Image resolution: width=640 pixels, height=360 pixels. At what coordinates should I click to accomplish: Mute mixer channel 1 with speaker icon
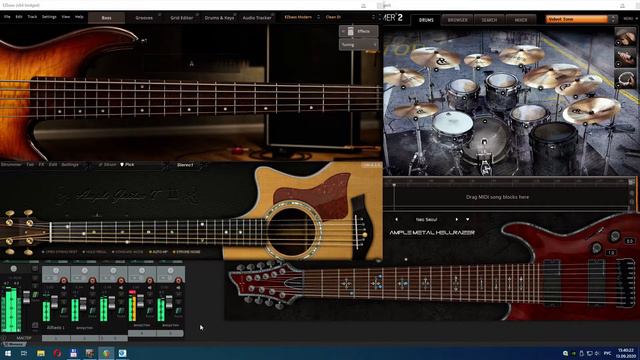coord(64,288)
